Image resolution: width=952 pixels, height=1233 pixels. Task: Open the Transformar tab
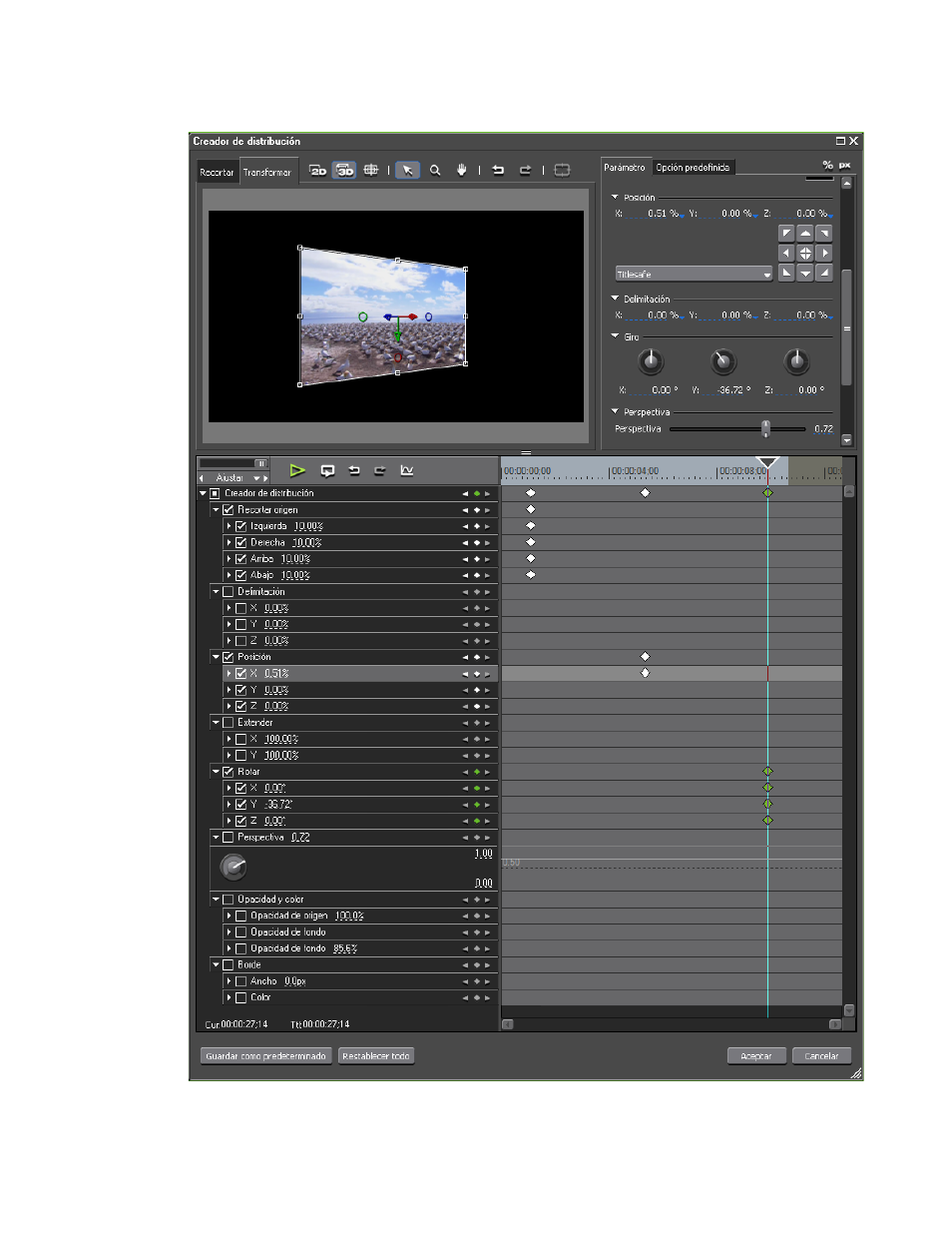(x=267, y=172)
